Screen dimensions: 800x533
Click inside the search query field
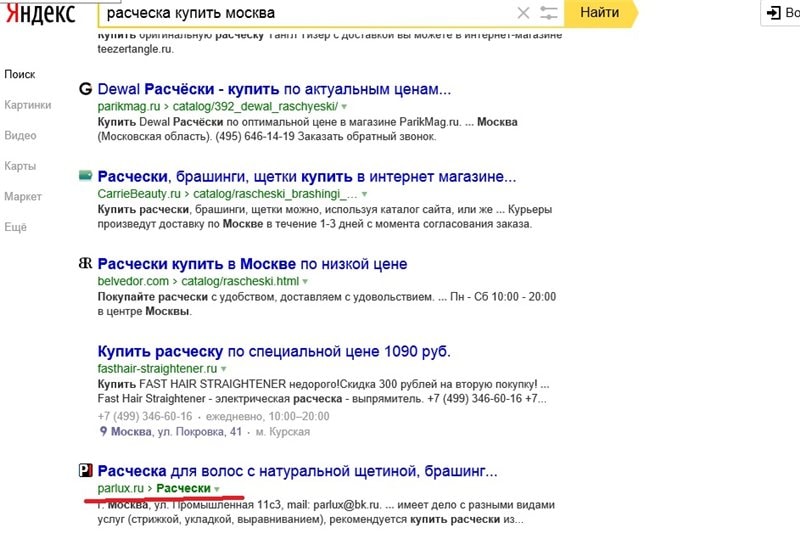coord(300,13)
